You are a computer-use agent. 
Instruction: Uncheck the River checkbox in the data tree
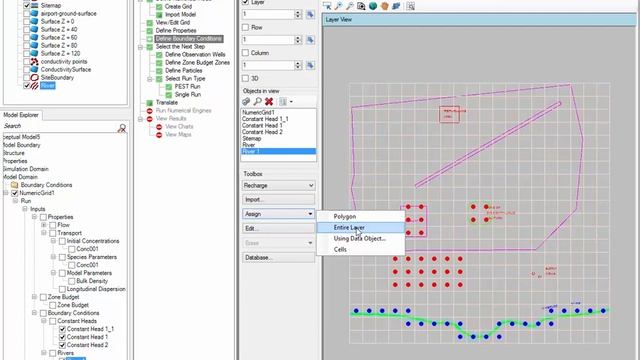(27, 86)
